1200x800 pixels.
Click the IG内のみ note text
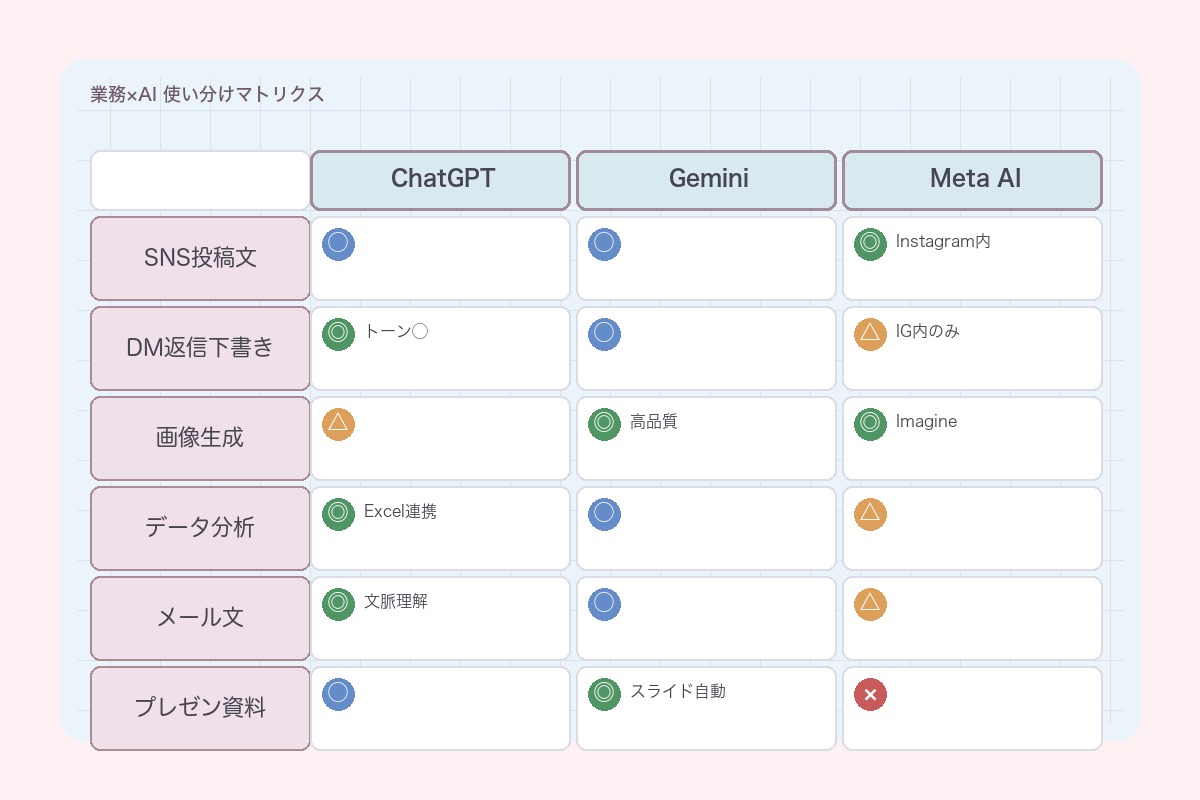click(x=928, y=331)
